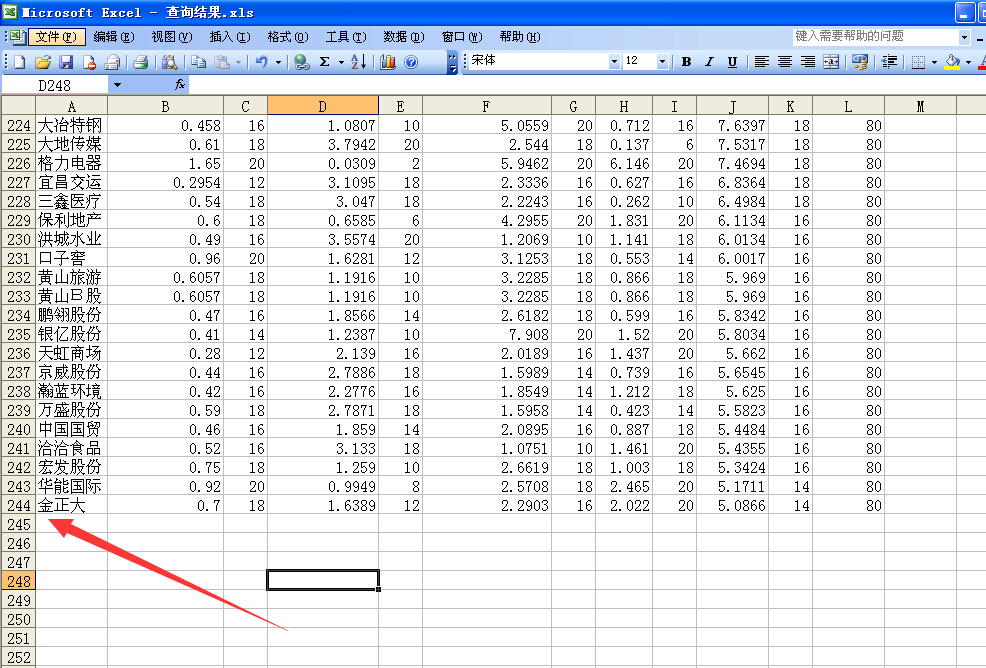Click the Undo arrow icon

261,62
